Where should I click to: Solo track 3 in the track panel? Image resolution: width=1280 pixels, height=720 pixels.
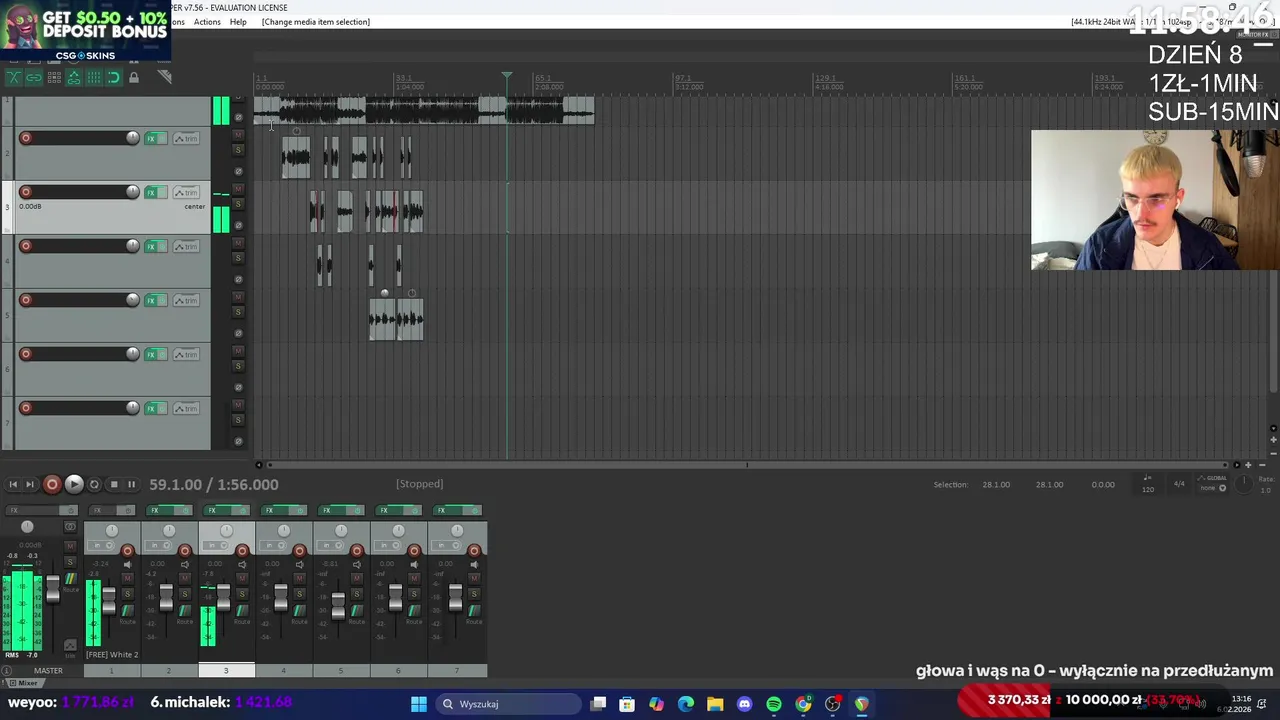coord(238,204)
